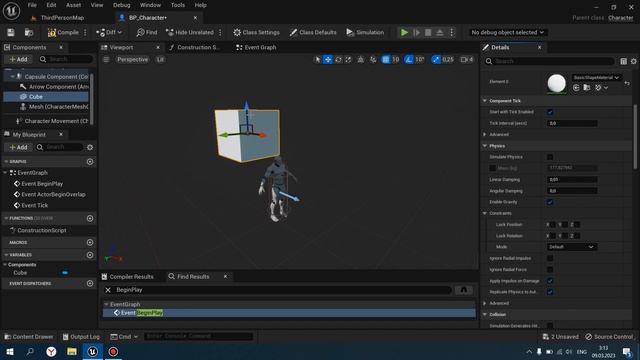Open the BasicShapeMaterial dropdown
Viewport: 640px width, 360px height.
point(596,78)
